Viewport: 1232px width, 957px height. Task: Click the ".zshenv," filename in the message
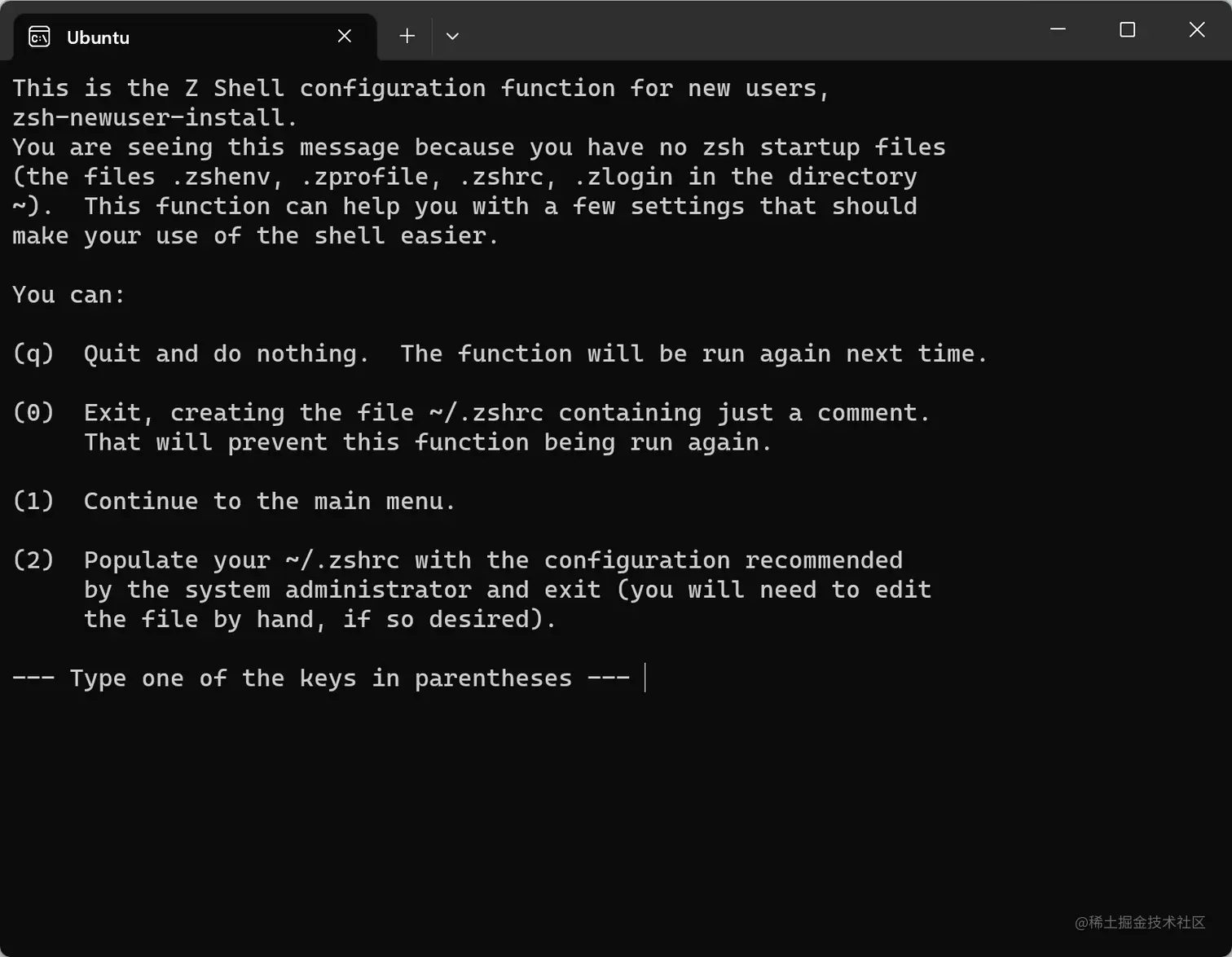(227, 177)
